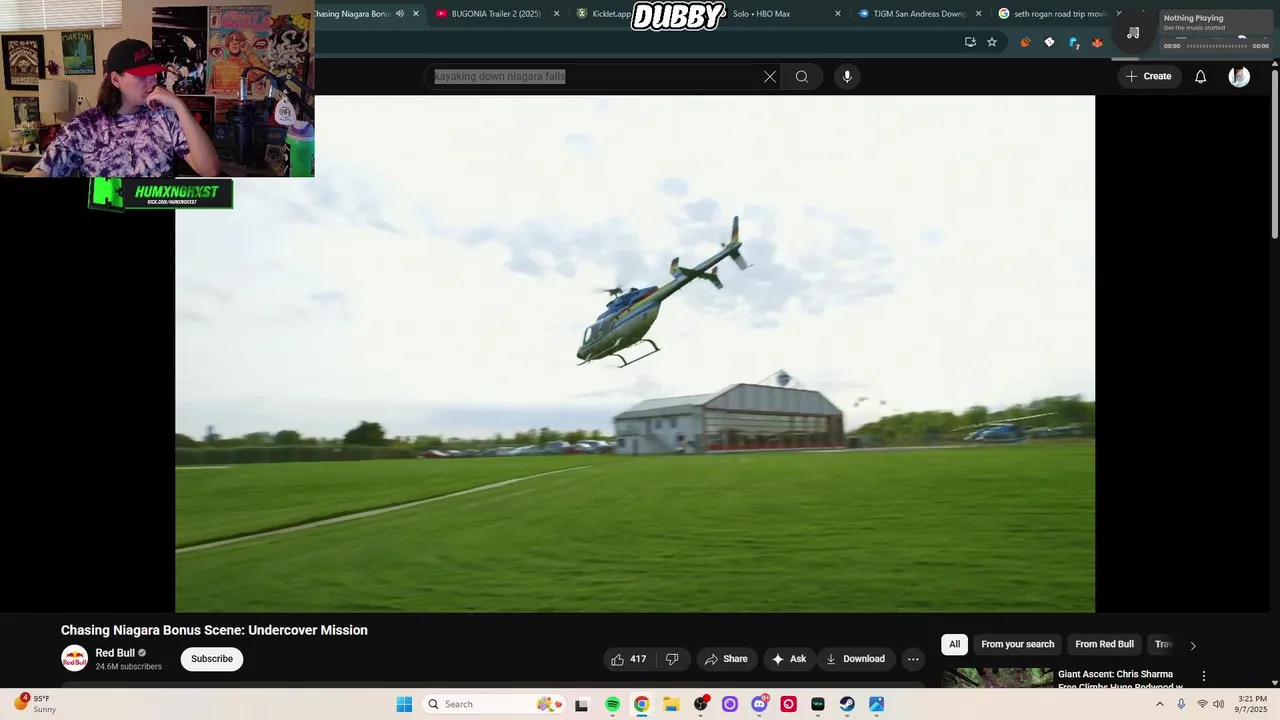This screenshot has height=720, width=1280.
Task: Select the From Red Bull chip
Action: [x=1104, y=645]
